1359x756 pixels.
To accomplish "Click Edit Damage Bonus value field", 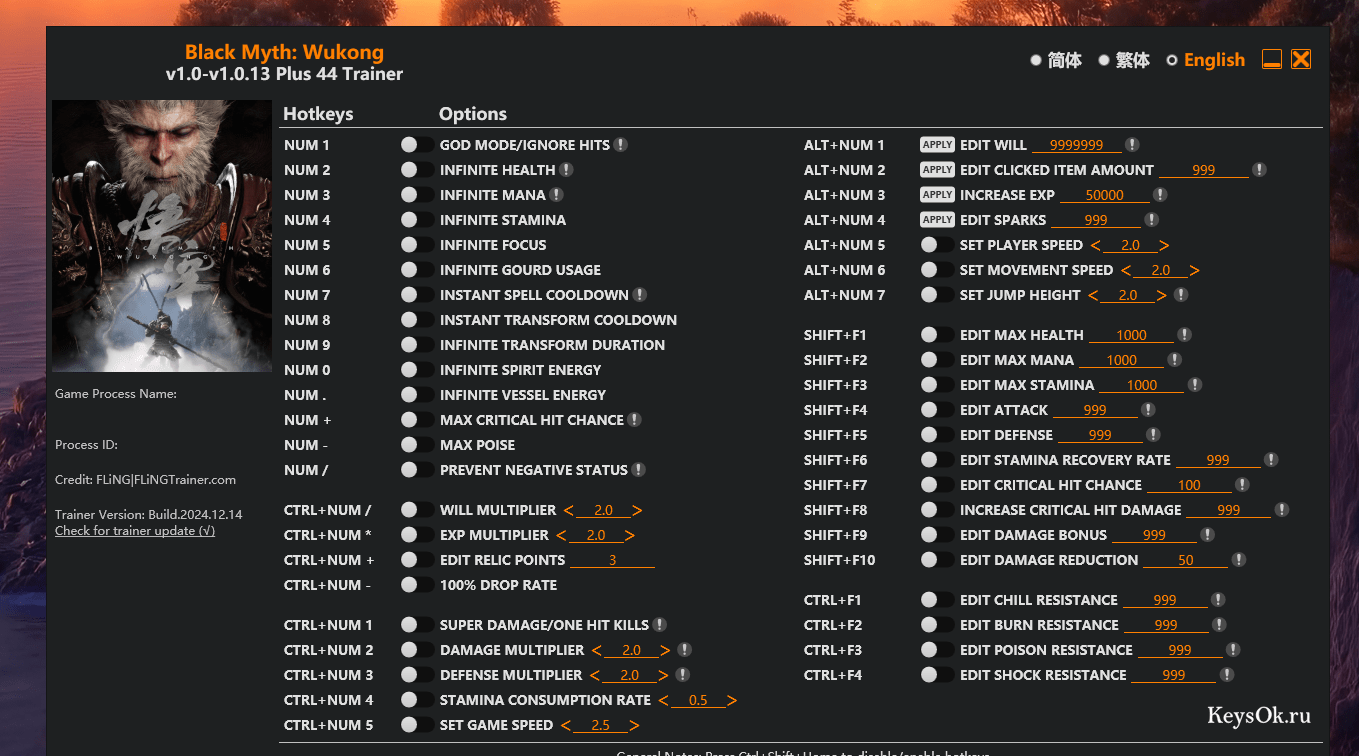I will [x=1154, y=535].
